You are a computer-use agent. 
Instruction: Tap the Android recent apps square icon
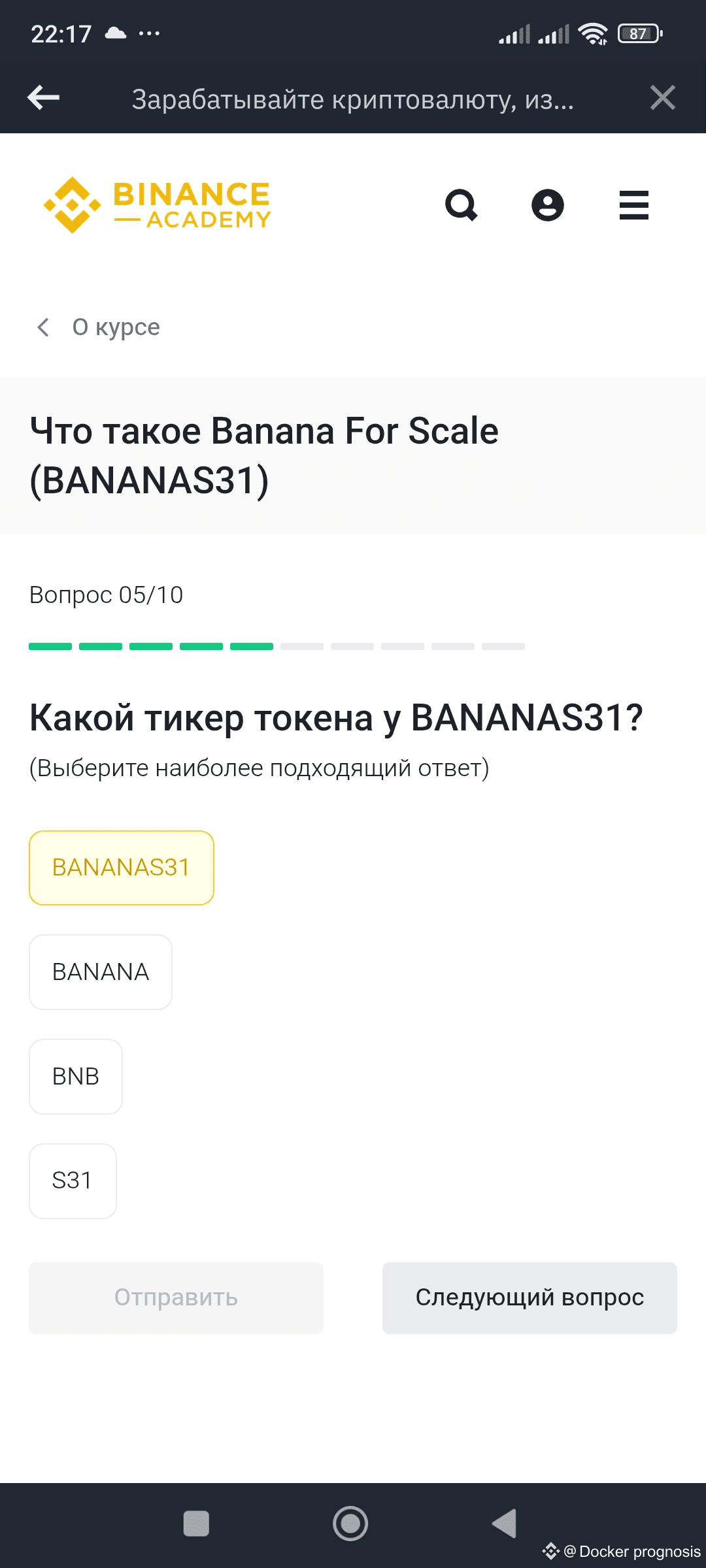[x=196, y=1524]
